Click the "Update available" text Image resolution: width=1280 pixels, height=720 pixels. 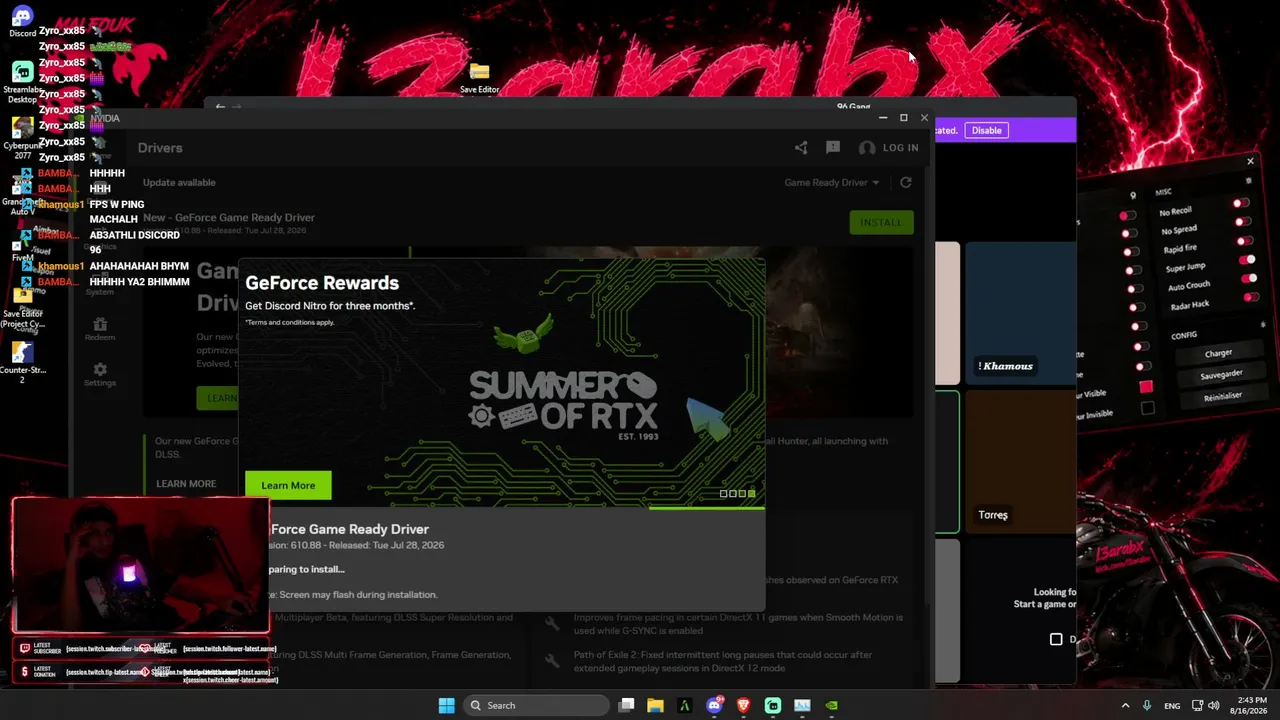pyautogui.click(x=179, y=182)
